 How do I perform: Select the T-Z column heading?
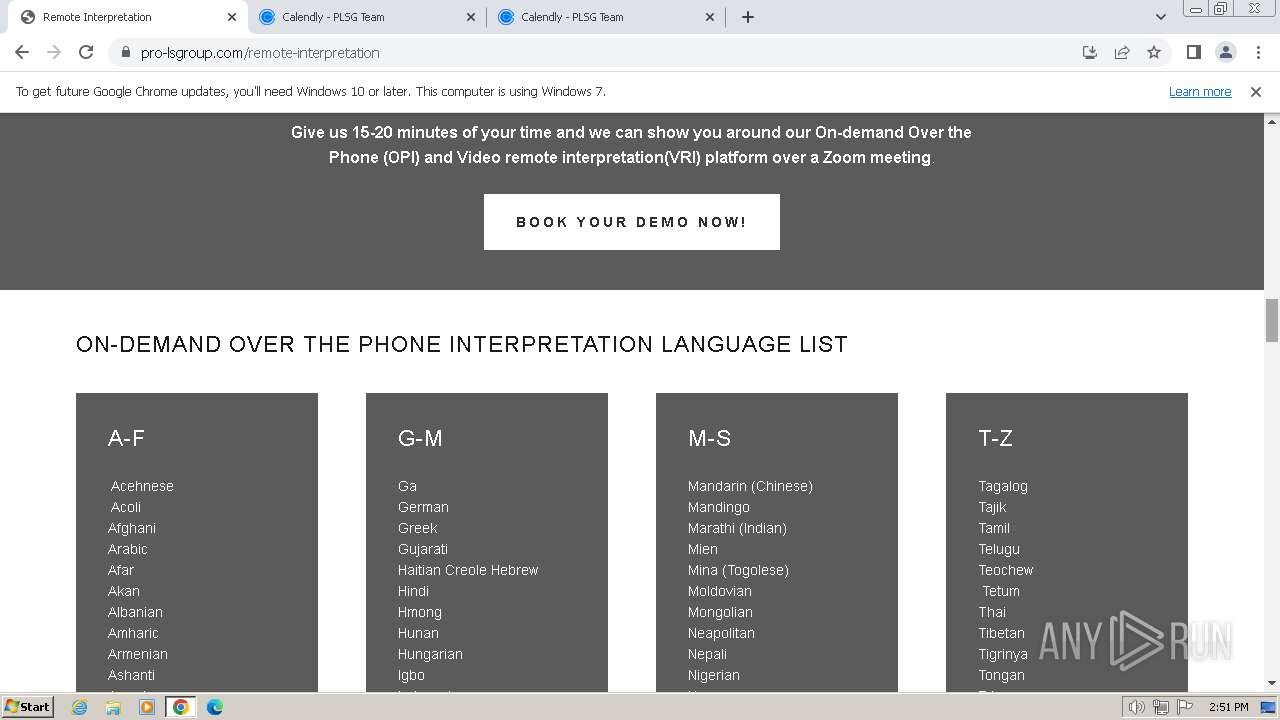click(996, 438)
